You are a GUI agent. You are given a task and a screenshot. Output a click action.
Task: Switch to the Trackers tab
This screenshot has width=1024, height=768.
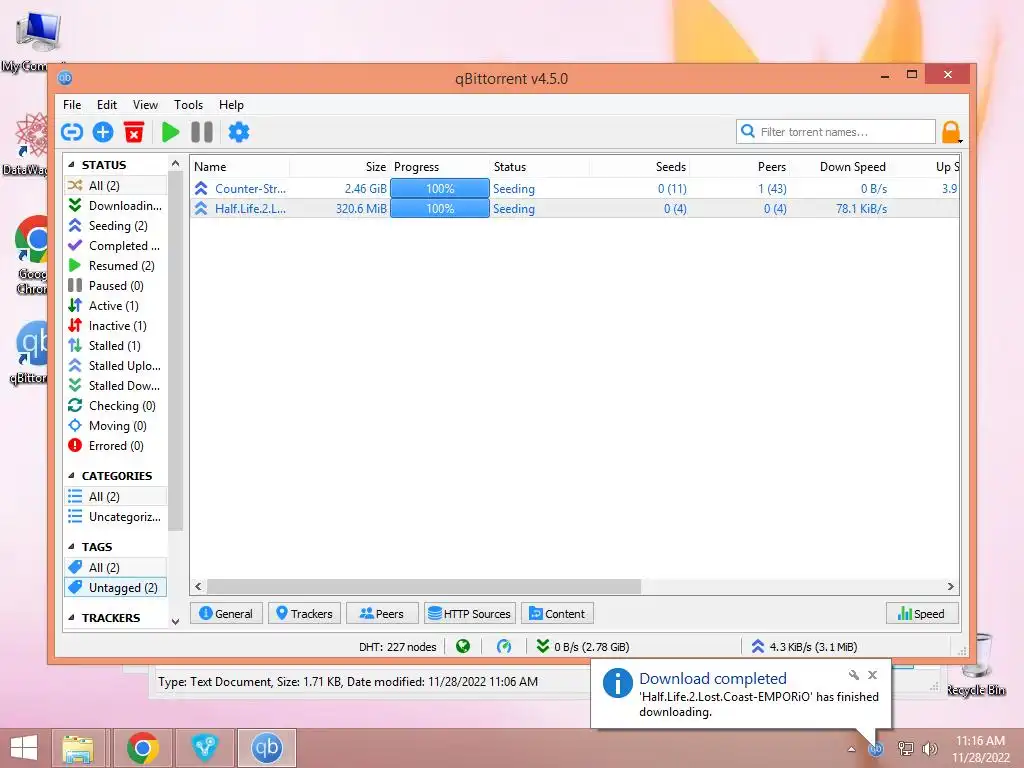(x=304, y=614)
